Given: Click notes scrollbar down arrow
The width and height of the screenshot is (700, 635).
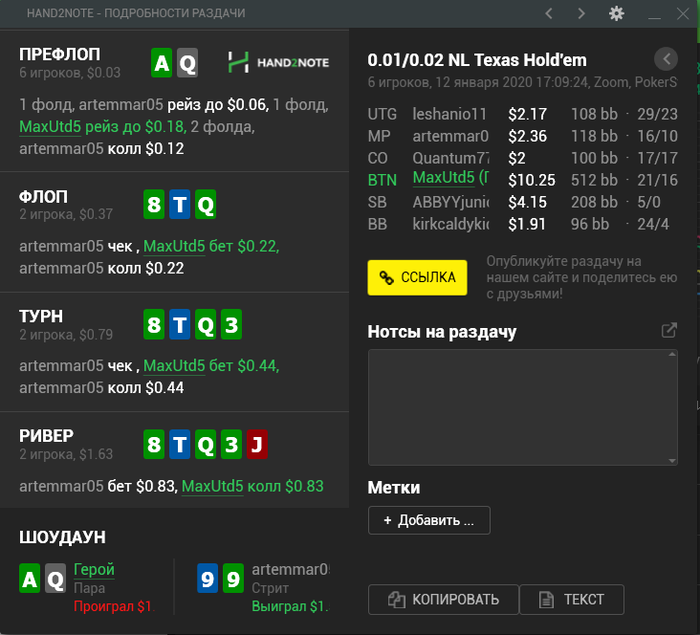Looking at the screenshot, I should [672, 460].
